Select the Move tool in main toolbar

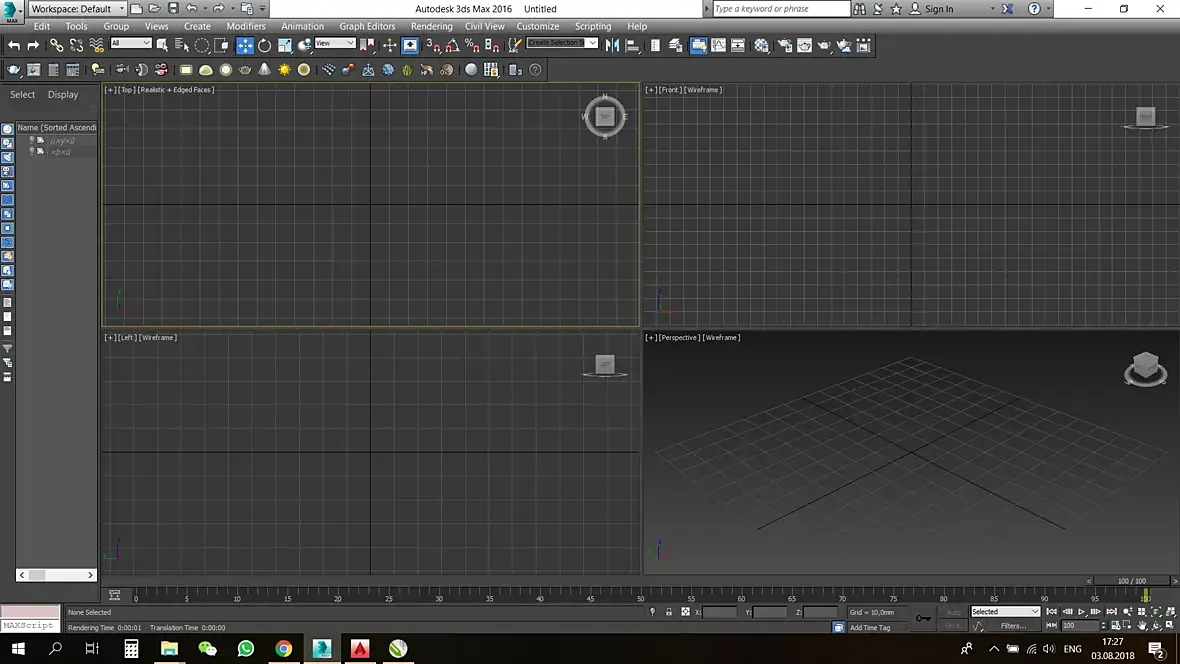tap(245, 45)
